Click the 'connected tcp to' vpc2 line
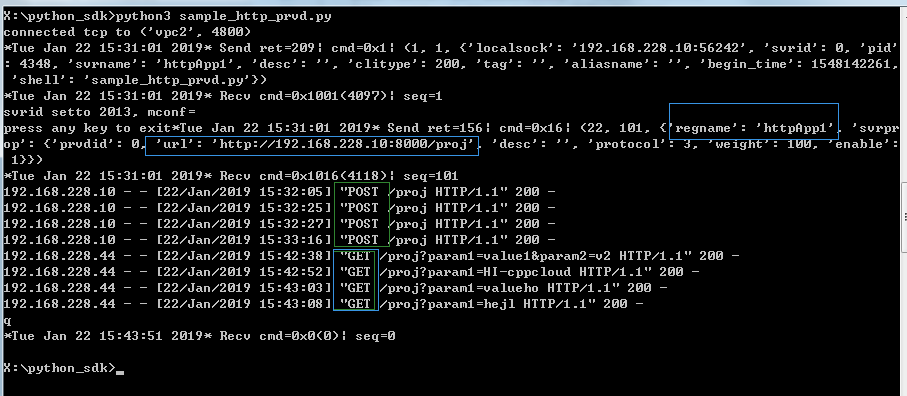Viewport: 907px width, 396px height. [127, 32]
